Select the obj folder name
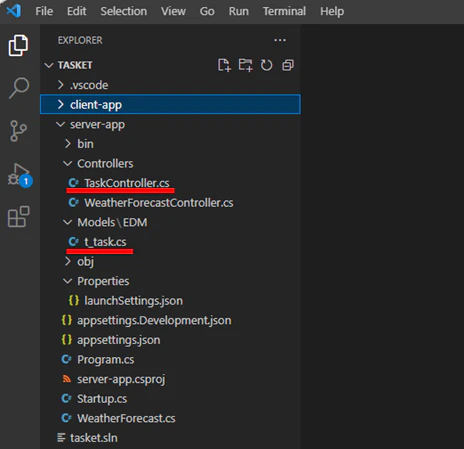Screen dimensions: 464x449 tap(85, 262)
